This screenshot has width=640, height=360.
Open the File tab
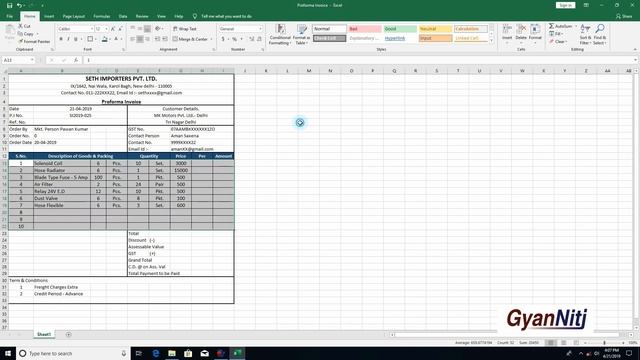[x=9, y=16]
